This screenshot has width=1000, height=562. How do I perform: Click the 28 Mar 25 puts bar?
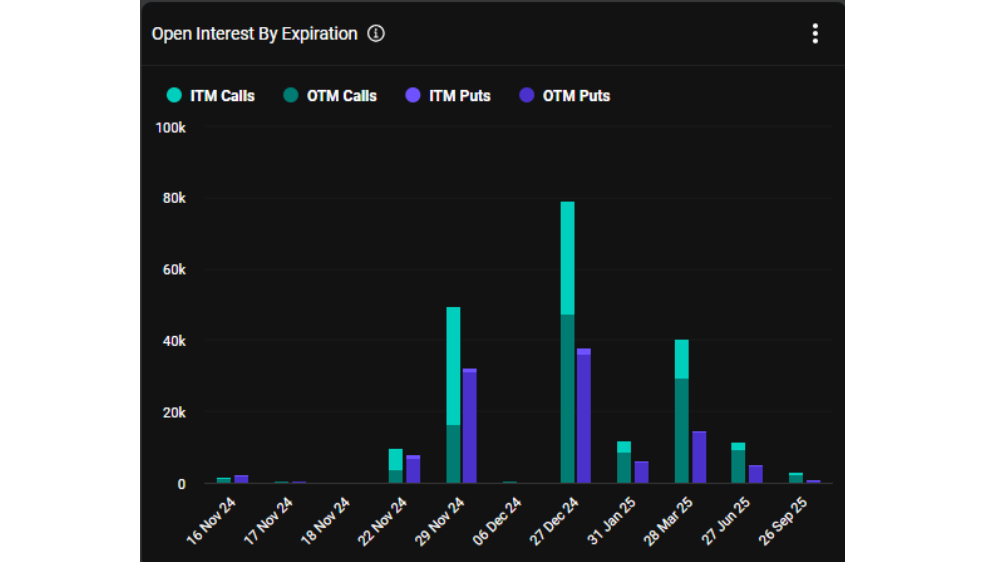click(x=699, y=457)
